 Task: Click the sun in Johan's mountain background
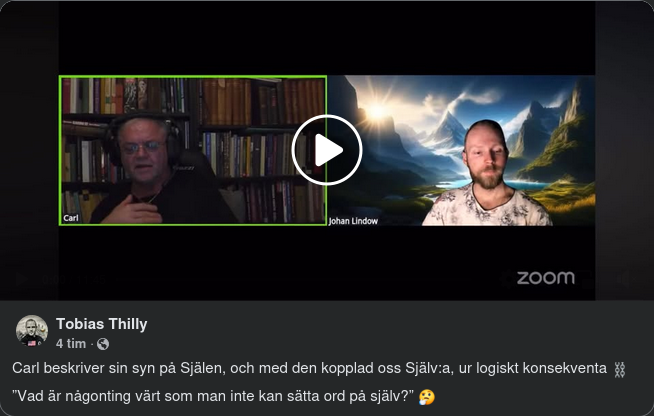click(377, 111)
